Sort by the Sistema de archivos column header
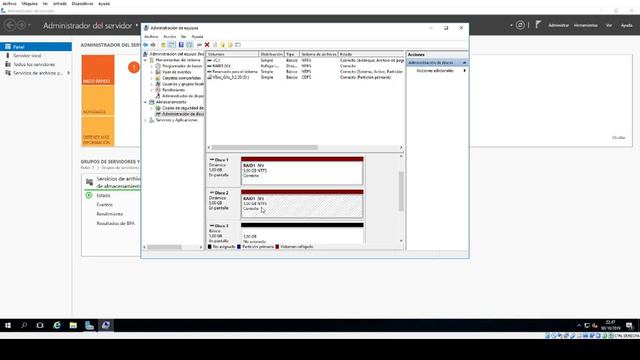The height and width of the screenshot is (360, 640). [x=319, y=54]
